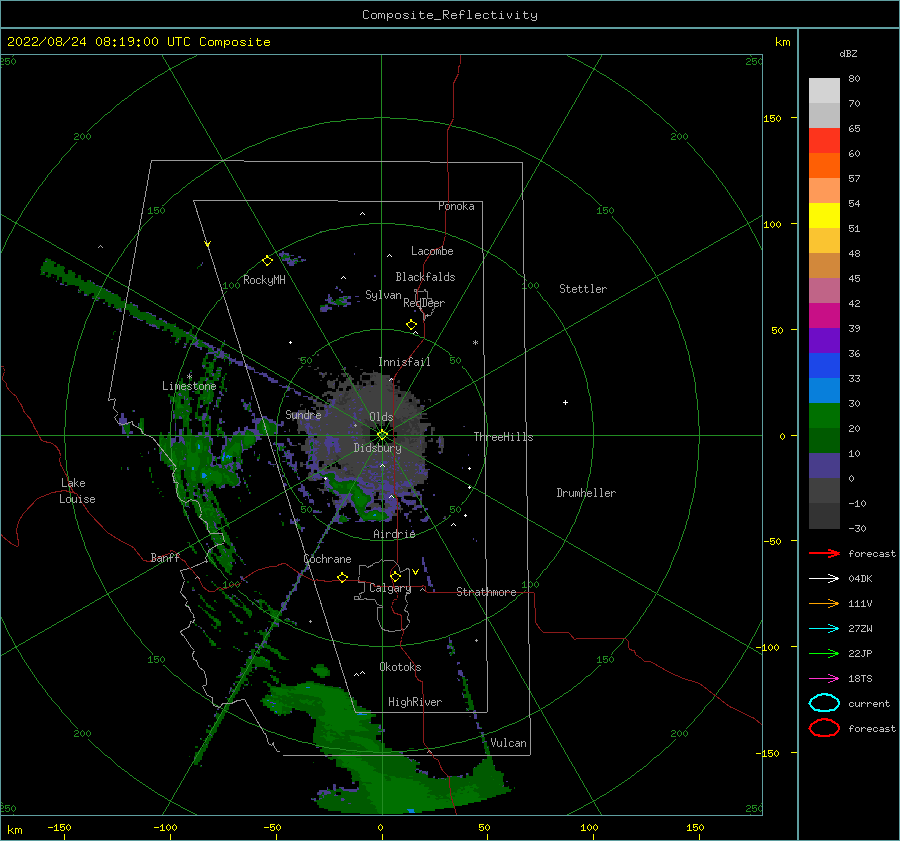Viewport: 900px width, 841px height.
Task: Select the light gray 70-80 dBZ swatch
Action: click(x=824, y=90)
